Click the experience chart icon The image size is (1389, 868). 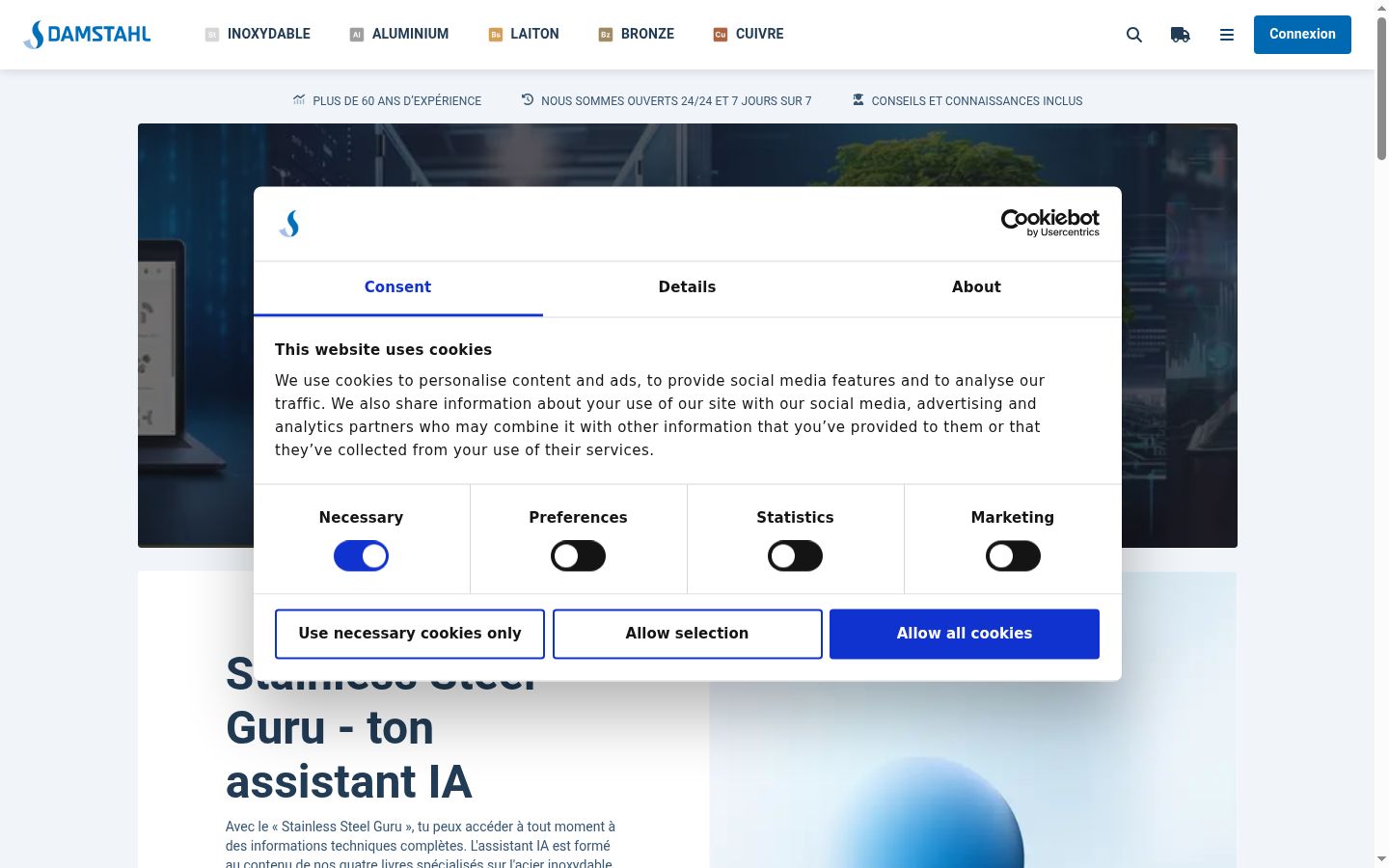[299, 99]
